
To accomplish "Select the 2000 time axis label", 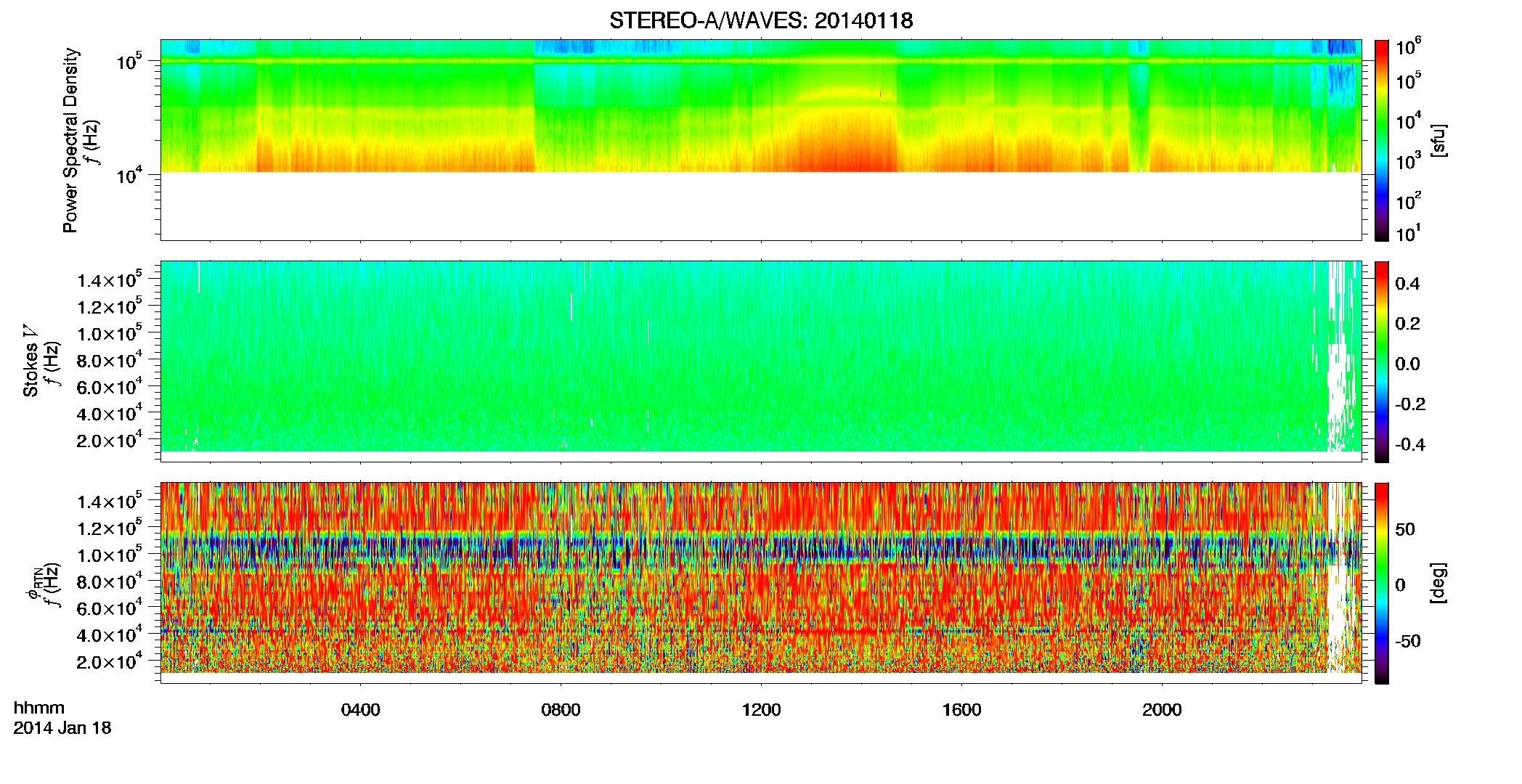I will 1163,710.
